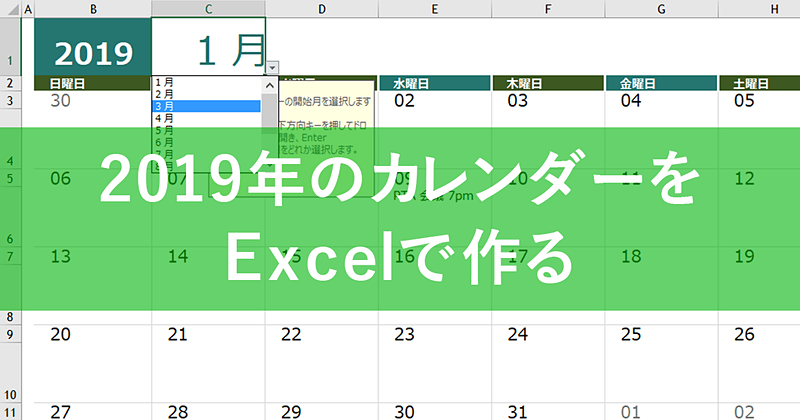
Task: Select the gray 30 cell under 日曜日
Action: [x=93, y=100]
